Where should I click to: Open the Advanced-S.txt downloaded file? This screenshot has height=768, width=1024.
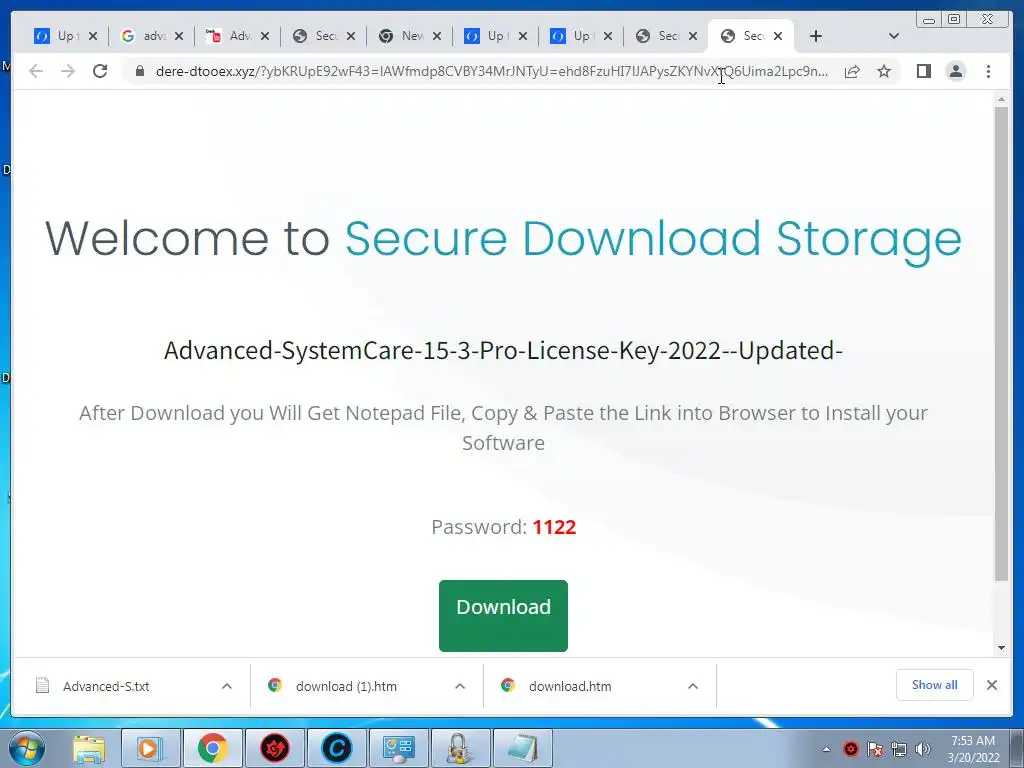(106, 686)
